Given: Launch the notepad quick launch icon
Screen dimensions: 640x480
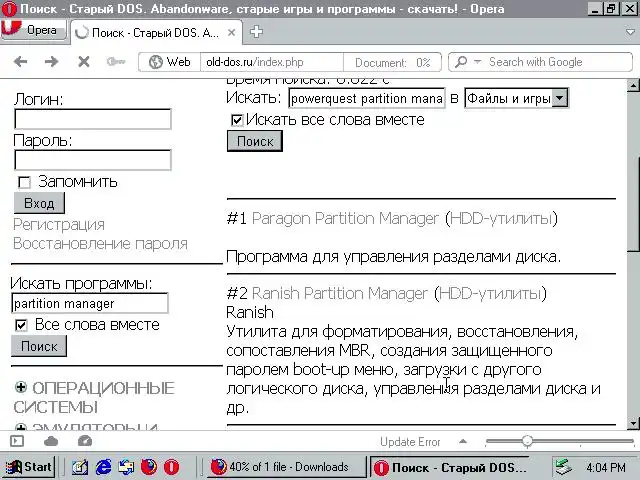Looking at the screenshot, I should tap(80, 467).
